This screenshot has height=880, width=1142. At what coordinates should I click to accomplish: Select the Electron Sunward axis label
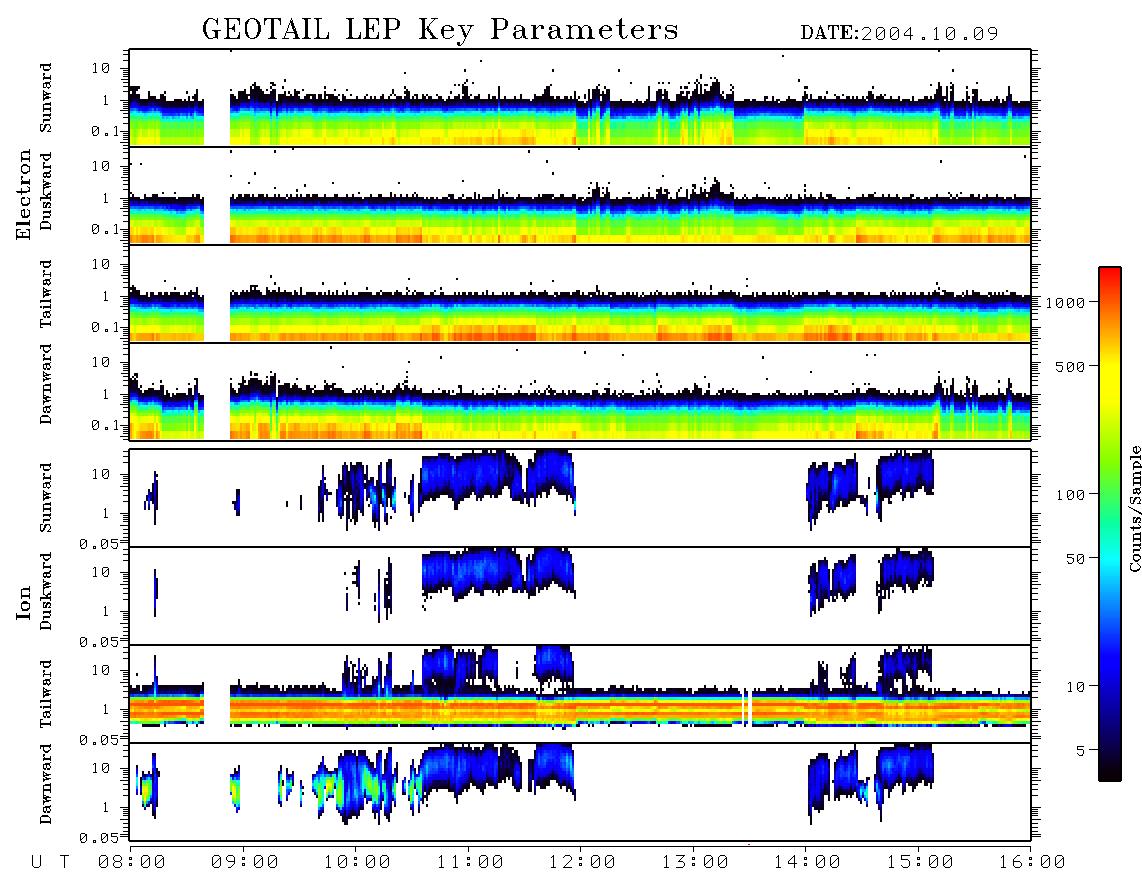coord(46,98)
